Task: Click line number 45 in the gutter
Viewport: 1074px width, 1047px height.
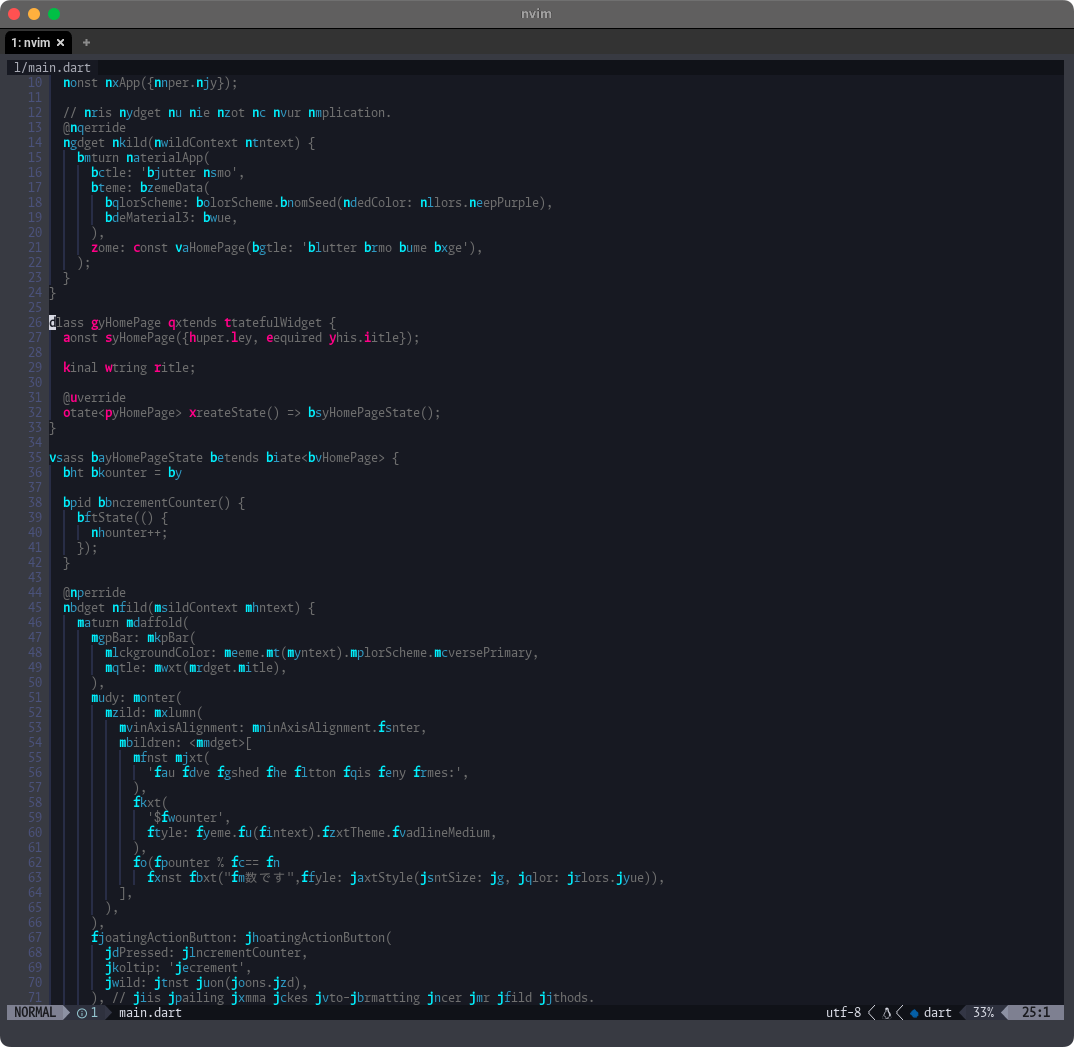Action: click(35, 607)
